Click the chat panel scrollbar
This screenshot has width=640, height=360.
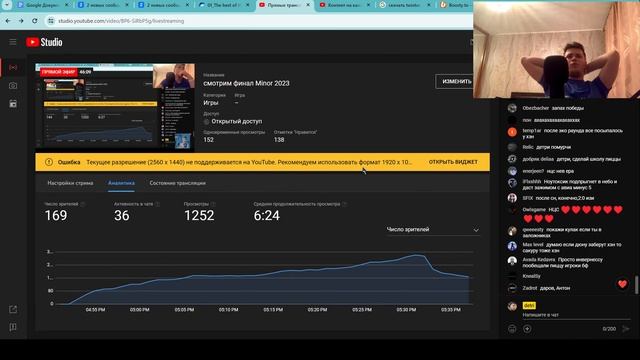pyautogui.click(x=636, y=284)
